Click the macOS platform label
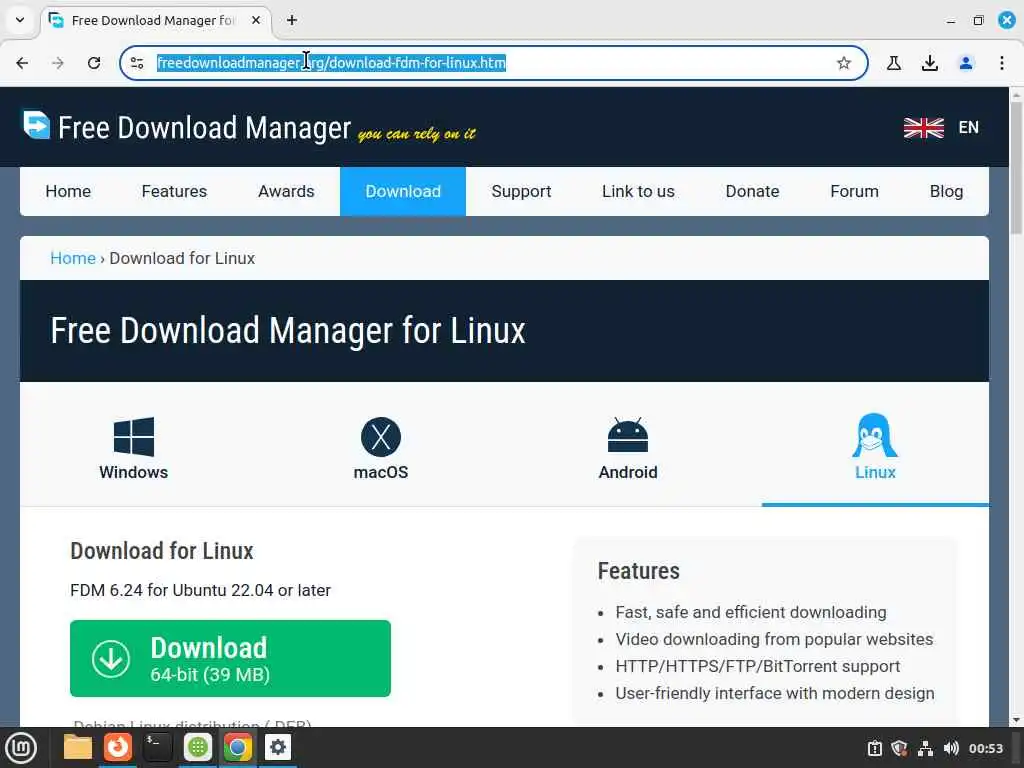 (x=381, y=472)
